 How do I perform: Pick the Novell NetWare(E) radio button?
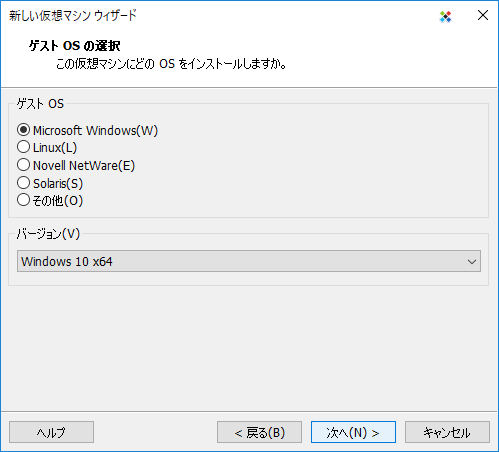(x=24, y=165)
